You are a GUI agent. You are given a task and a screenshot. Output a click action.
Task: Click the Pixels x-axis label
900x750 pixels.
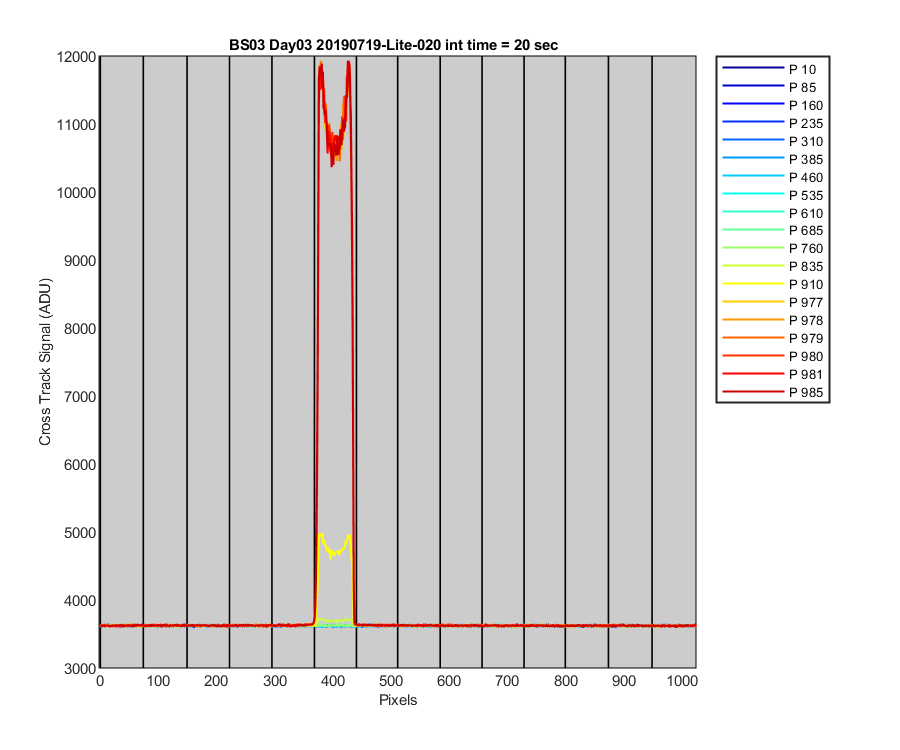click(x=398, y=700)
